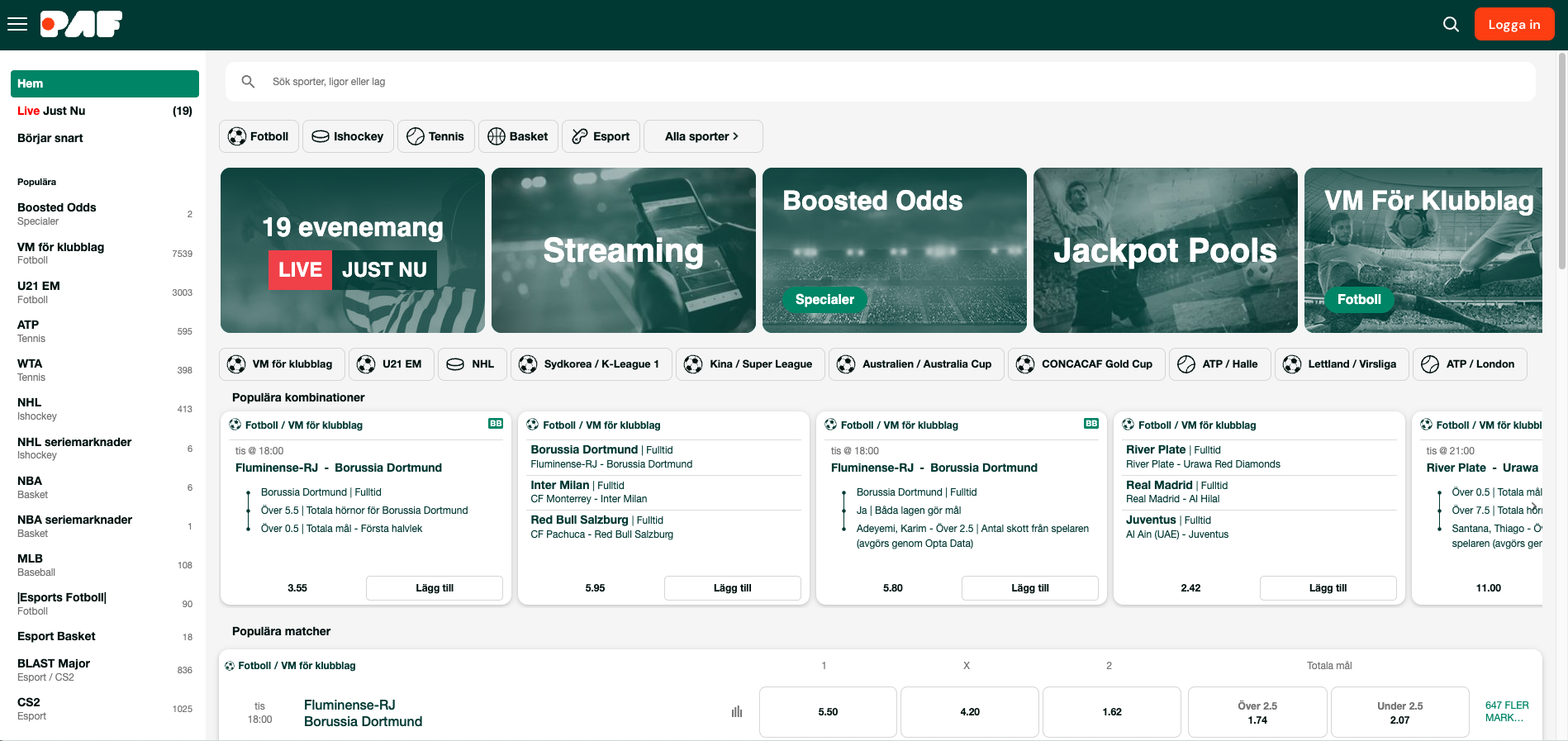Click the page vertical scrollbar
Image resolution: width=1568 pixels, height=741 pixels.
point(1561,161)
